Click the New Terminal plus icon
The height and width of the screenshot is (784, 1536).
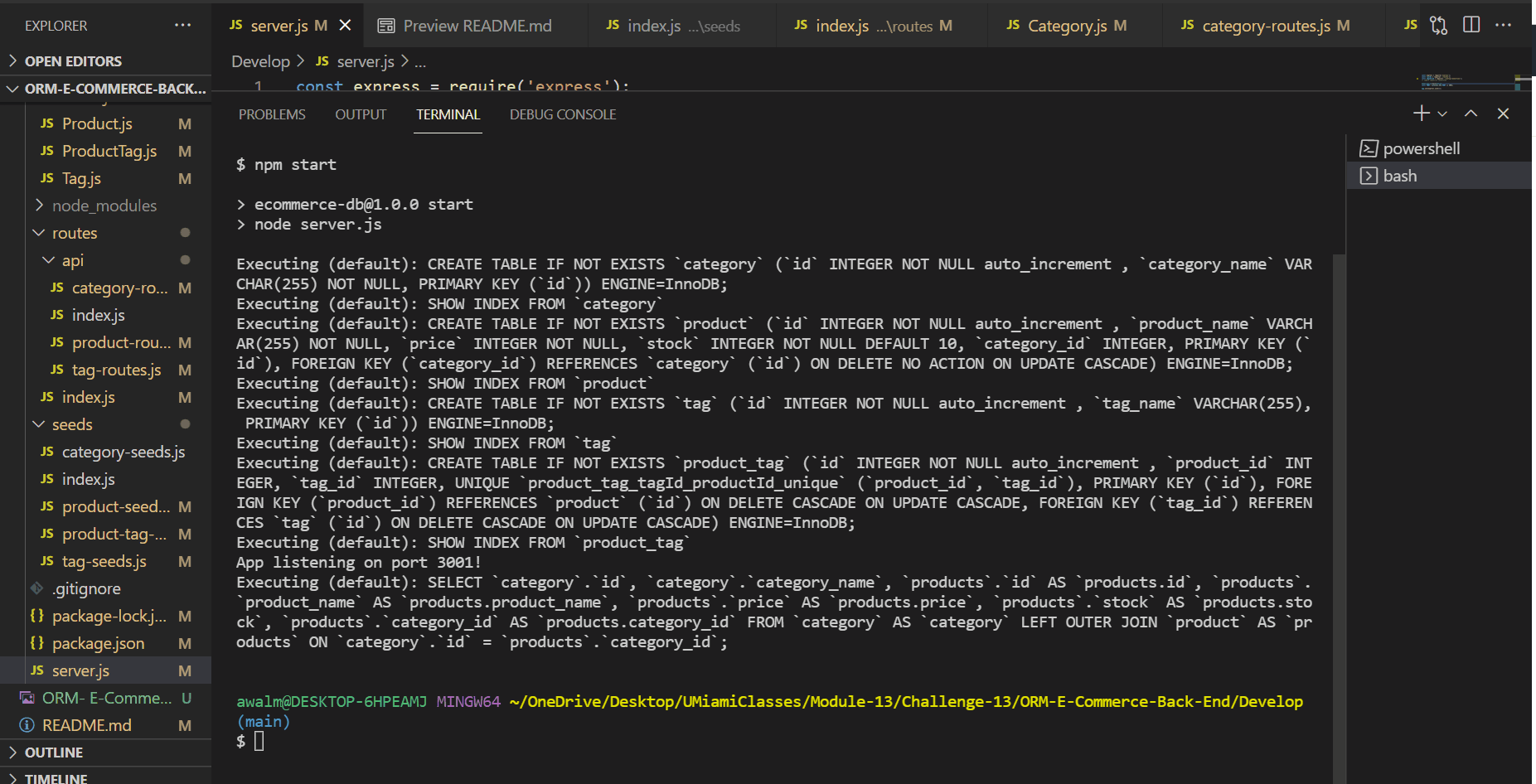1419,114
